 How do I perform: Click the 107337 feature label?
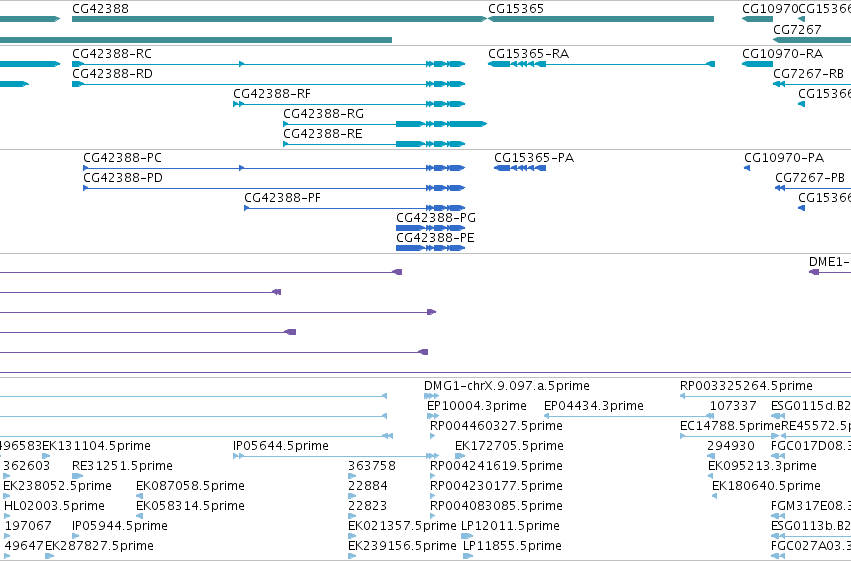pos(733,406)
